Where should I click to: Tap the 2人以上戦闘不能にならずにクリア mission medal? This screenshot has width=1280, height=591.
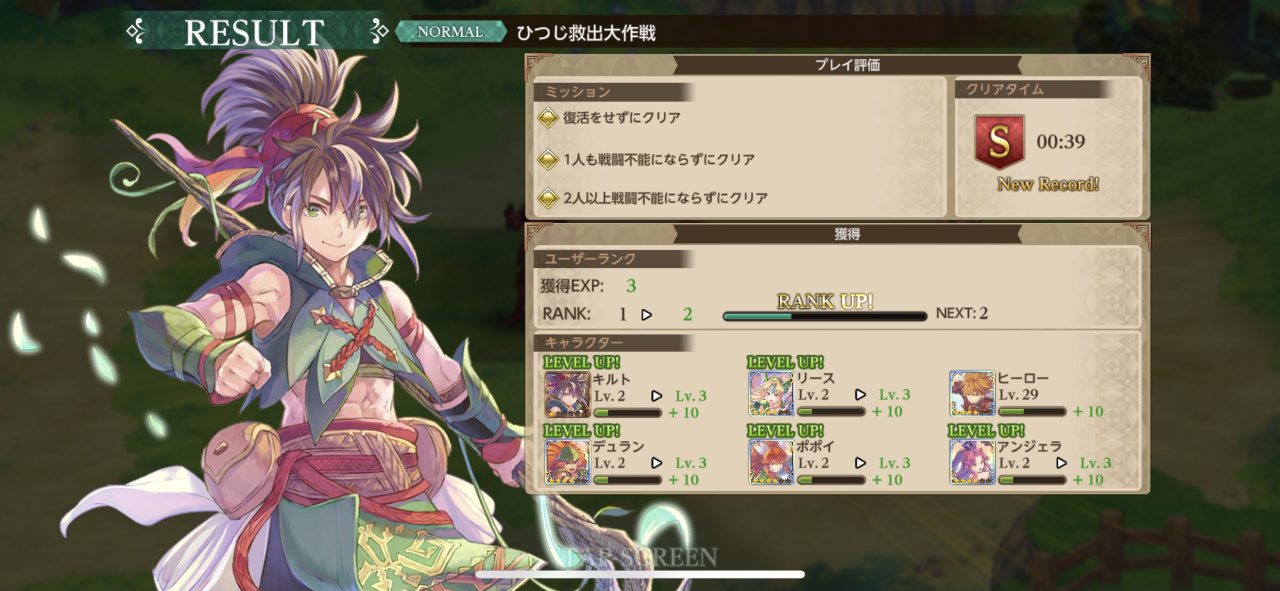[548, 198]
